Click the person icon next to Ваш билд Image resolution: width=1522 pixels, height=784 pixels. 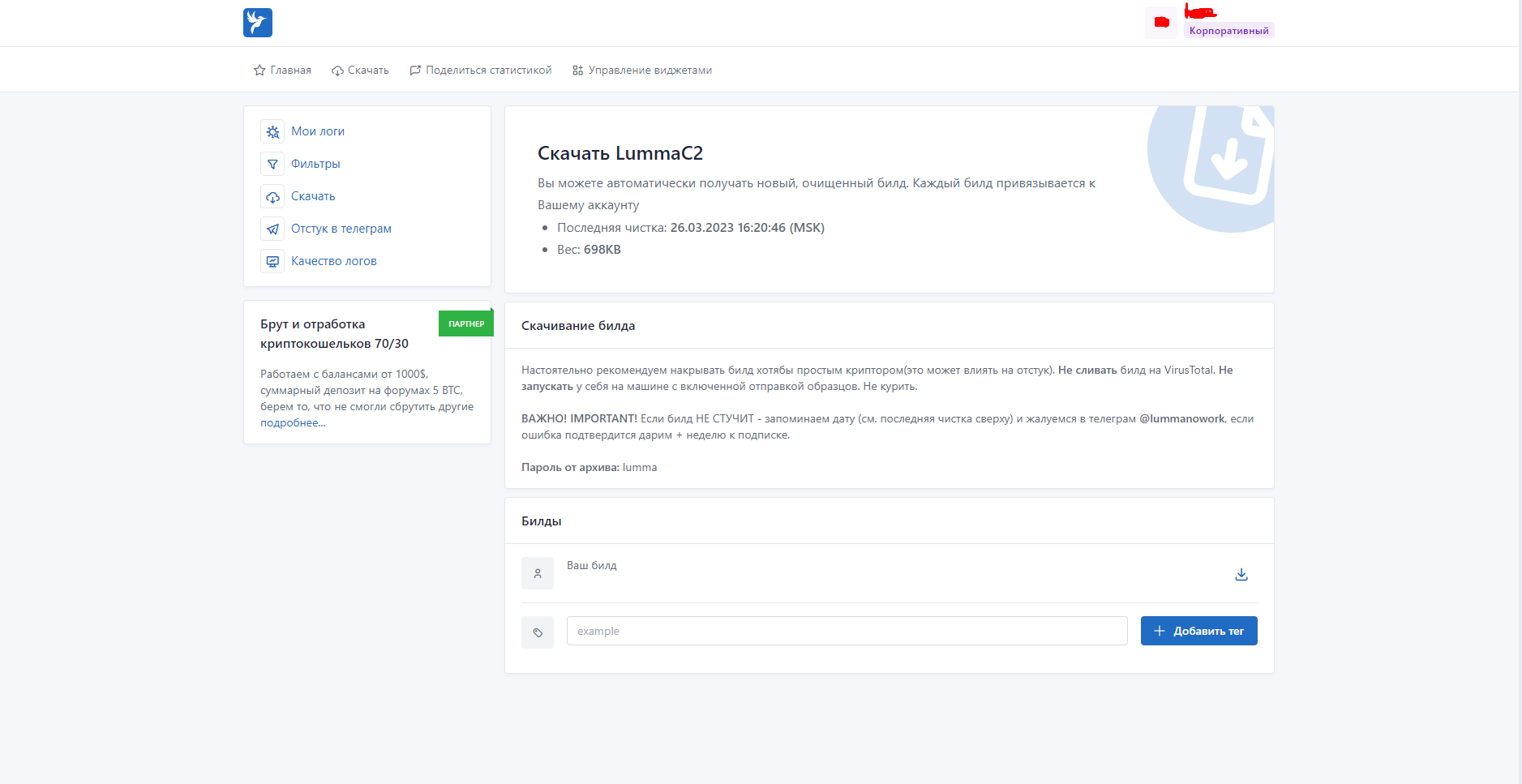click(538, 573)
